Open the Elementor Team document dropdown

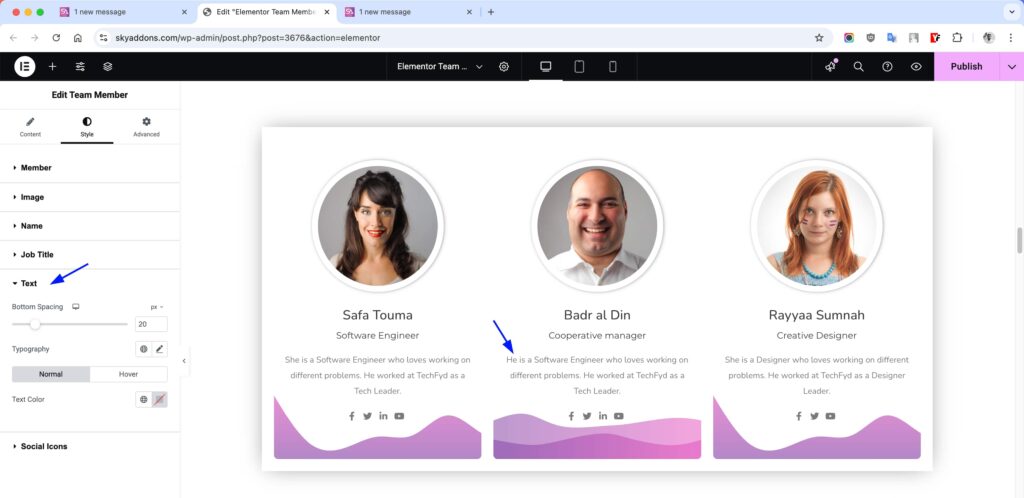[439, 67]
